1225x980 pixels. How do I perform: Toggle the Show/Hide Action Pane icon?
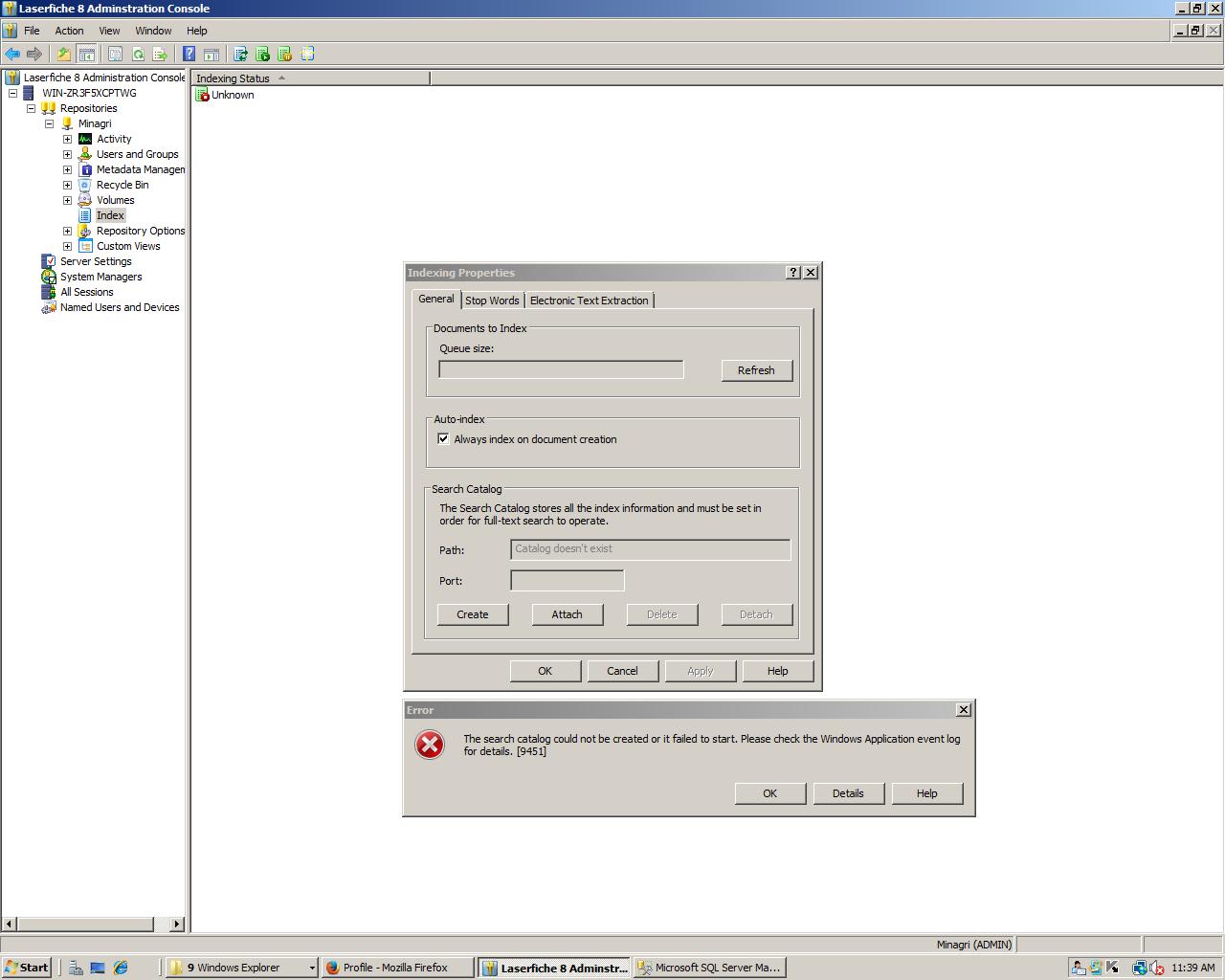click(212, 55)
